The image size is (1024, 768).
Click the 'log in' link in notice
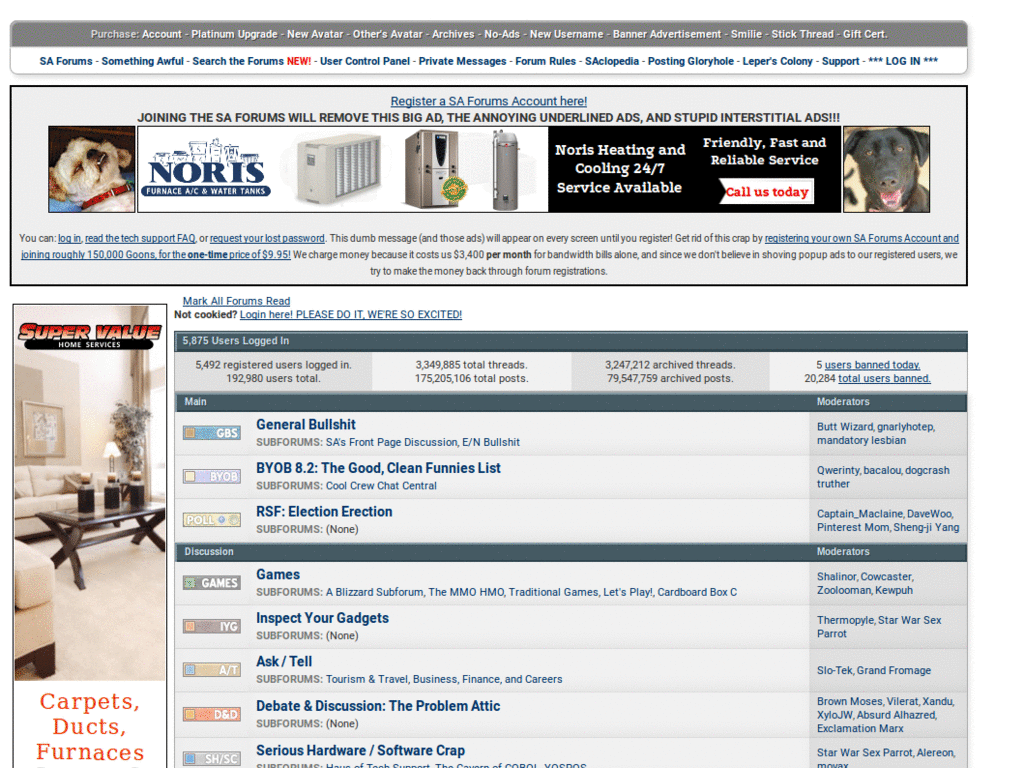pos(69,238)
